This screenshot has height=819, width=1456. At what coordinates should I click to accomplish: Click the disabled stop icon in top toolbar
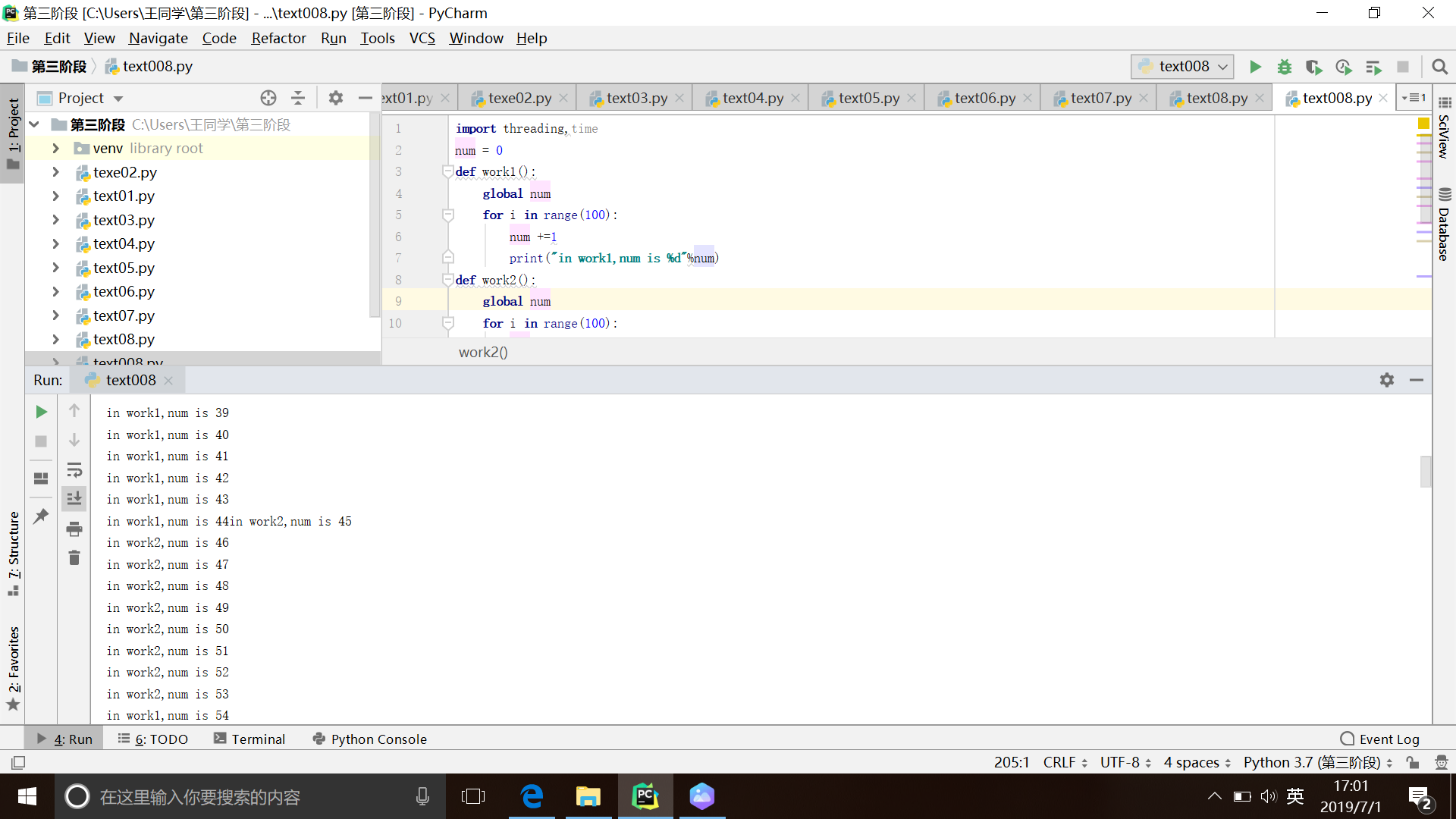(x=1403, y=67)
